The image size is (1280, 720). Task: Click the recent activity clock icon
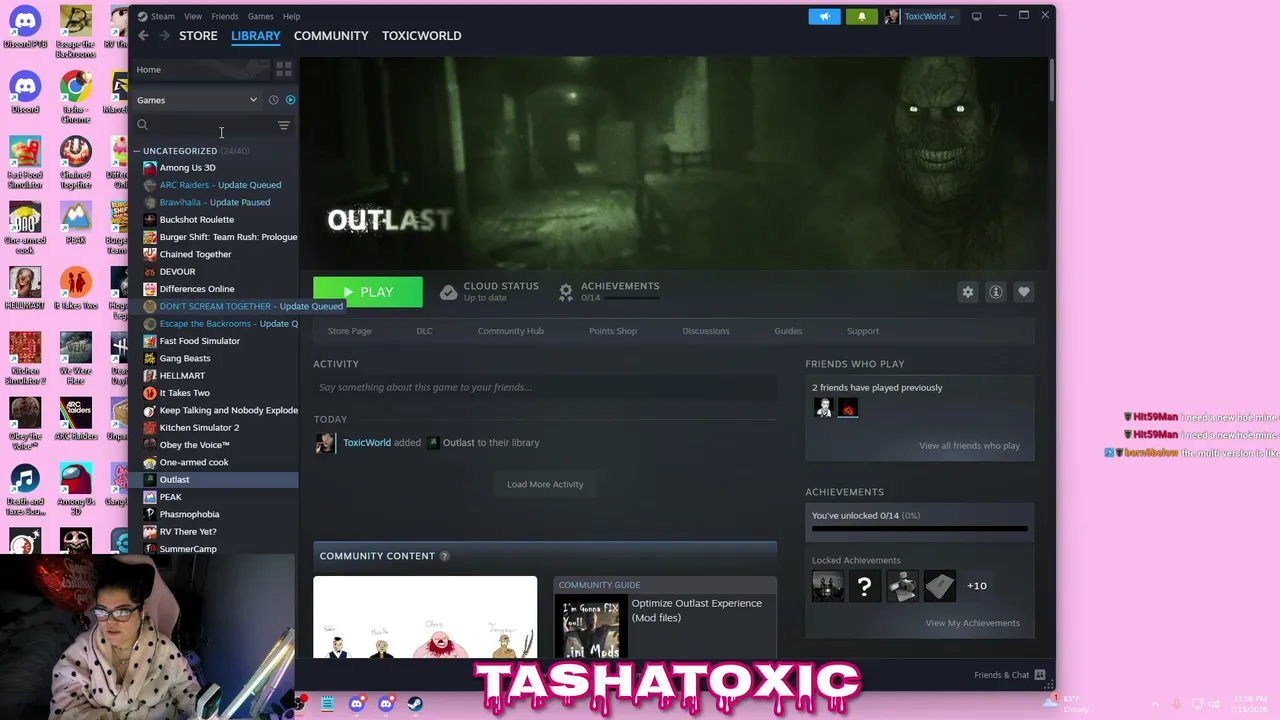point(273,100)
